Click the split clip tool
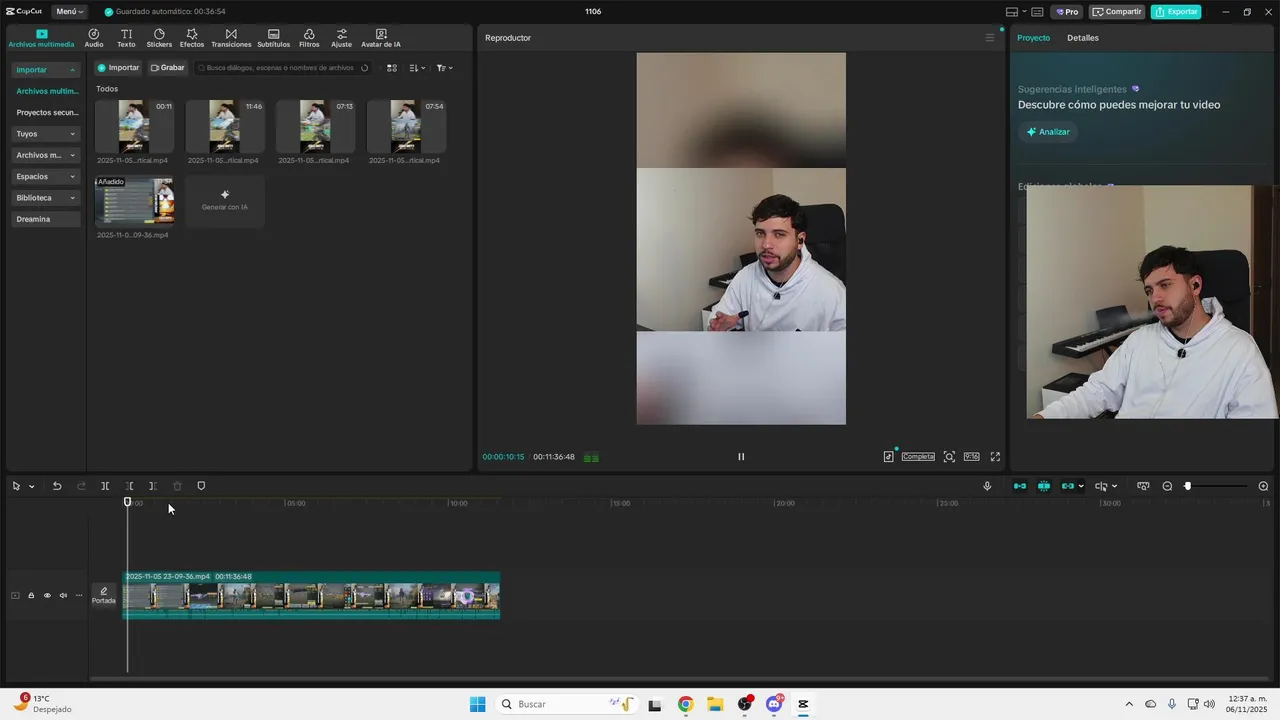Screen dimensions: 1280x720 coord(105,486)
